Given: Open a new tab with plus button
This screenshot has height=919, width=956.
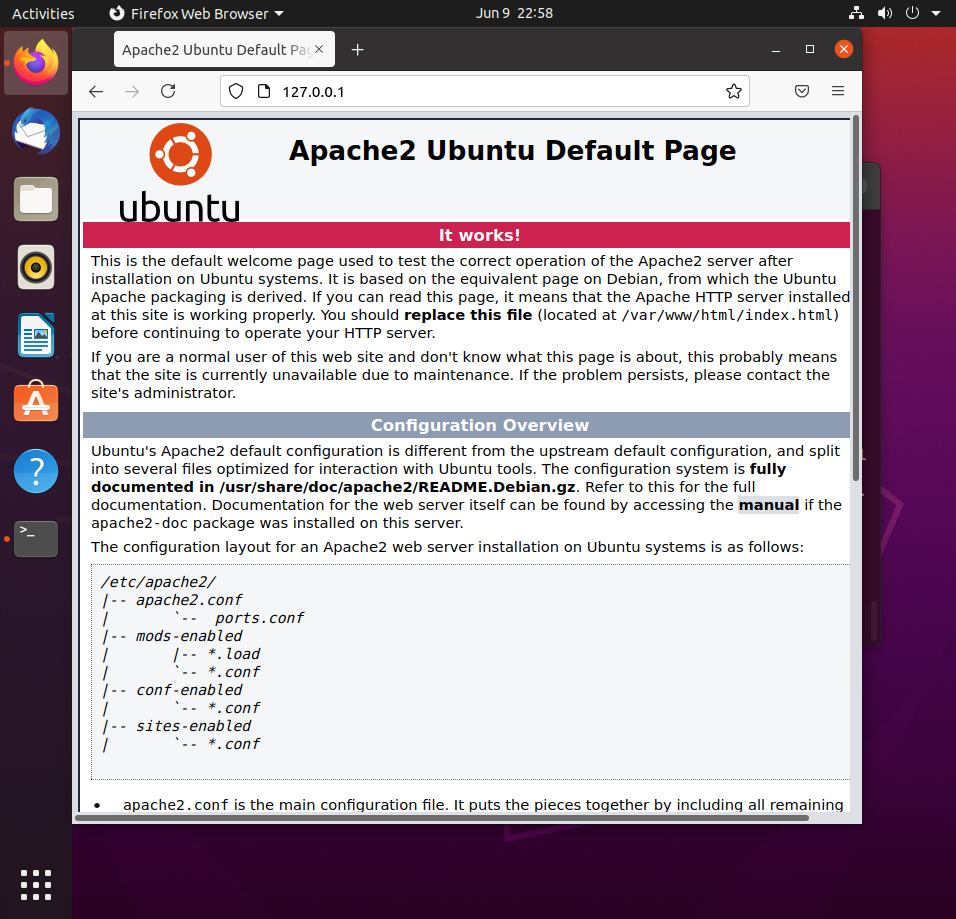Looking at the screenshot, I should pyautogui.click(x=358, y=49).
